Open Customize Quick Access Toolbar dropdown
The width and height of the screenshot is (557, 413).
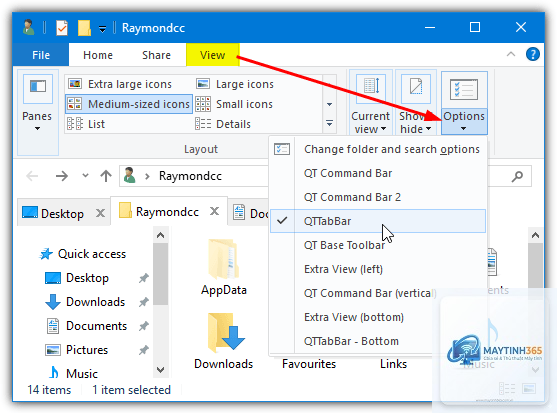102,29
